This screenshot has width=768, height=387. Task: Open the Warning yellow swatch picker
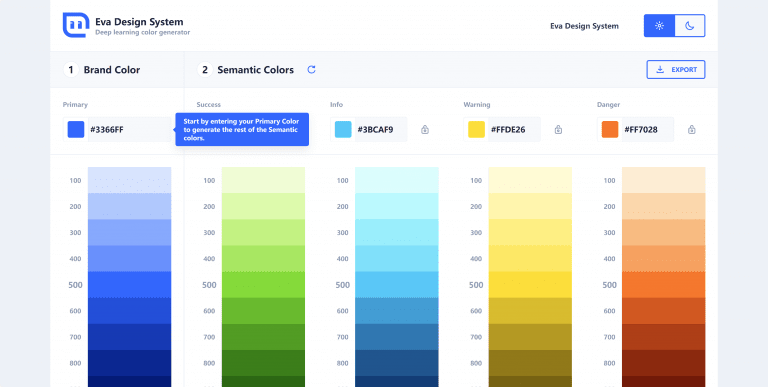[x=477, y=130]
